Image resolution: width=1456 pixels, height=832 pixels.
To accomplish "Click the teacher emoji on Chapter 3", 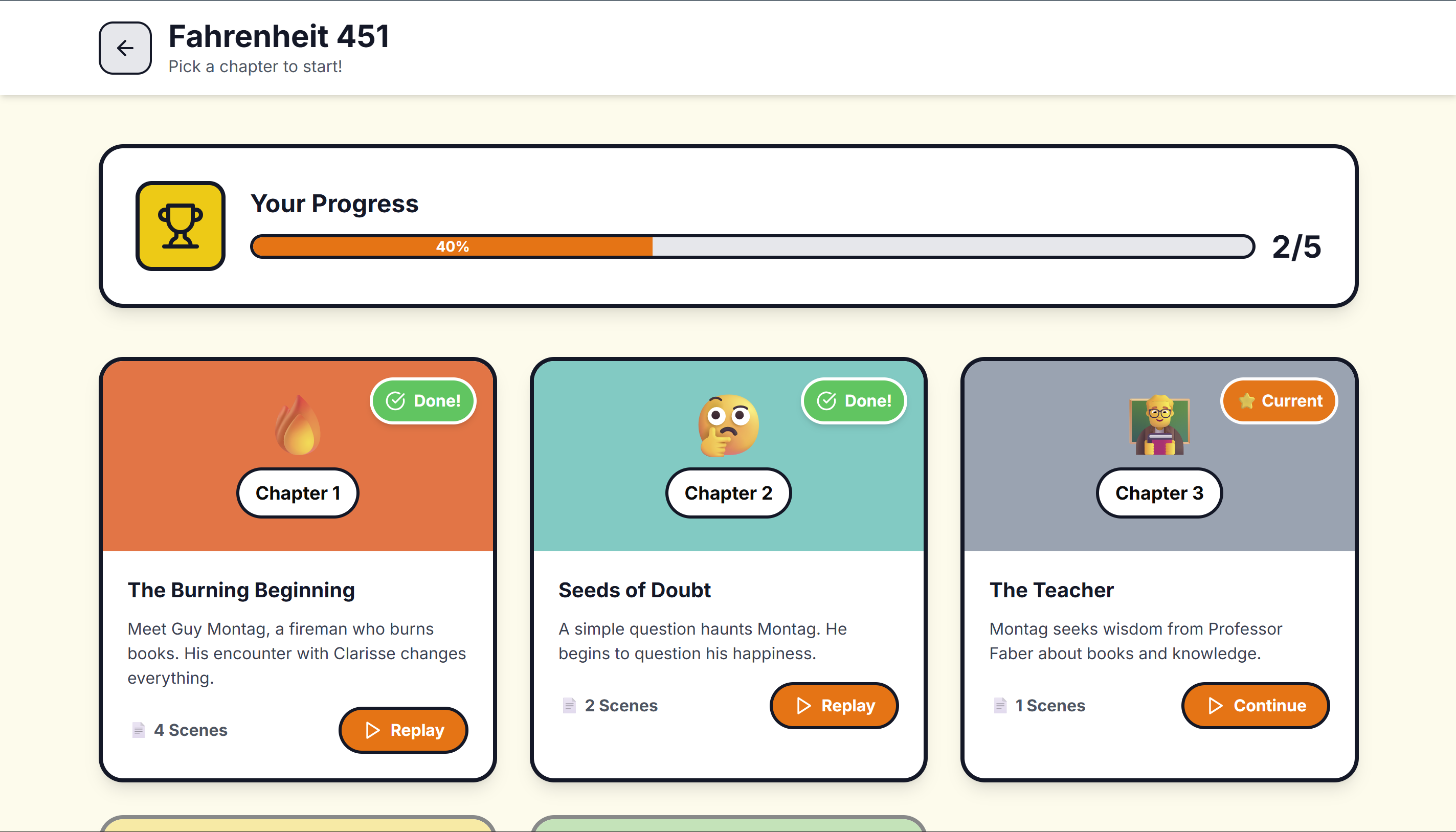I will pyautogui.click(x=1159, y=425).
